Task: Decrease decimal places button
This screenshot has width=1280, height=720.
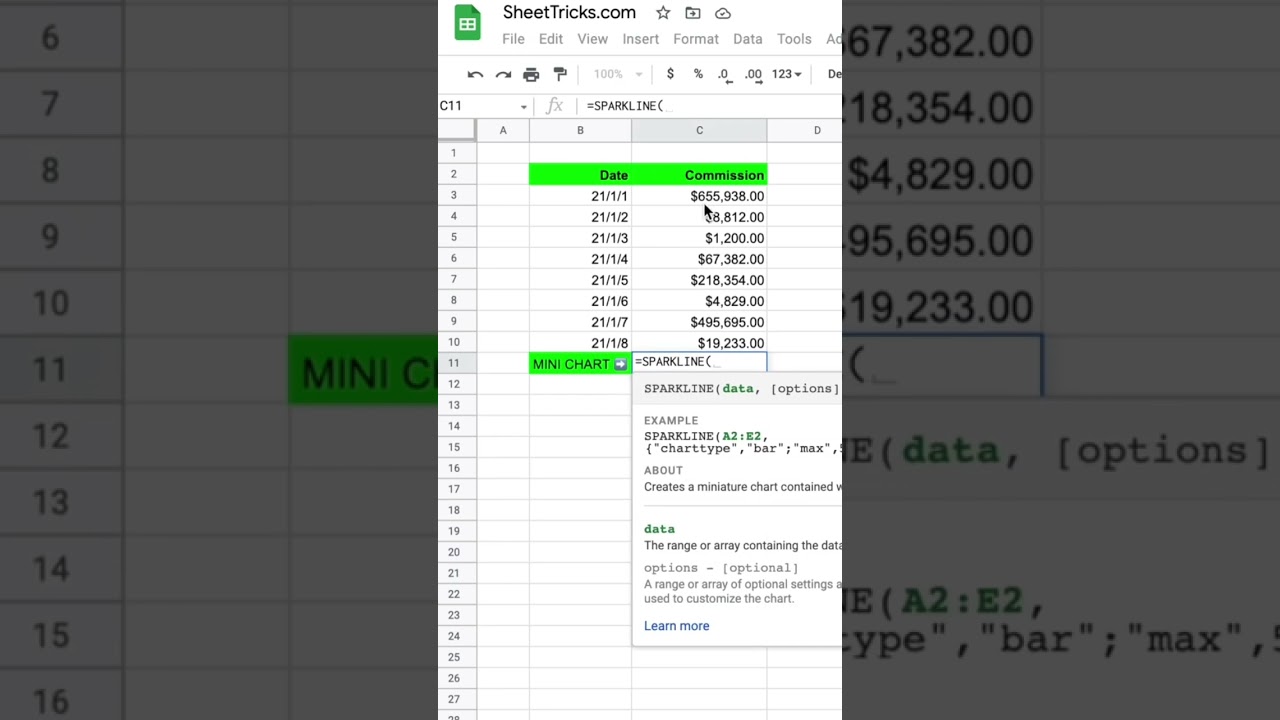Action: 724,74
